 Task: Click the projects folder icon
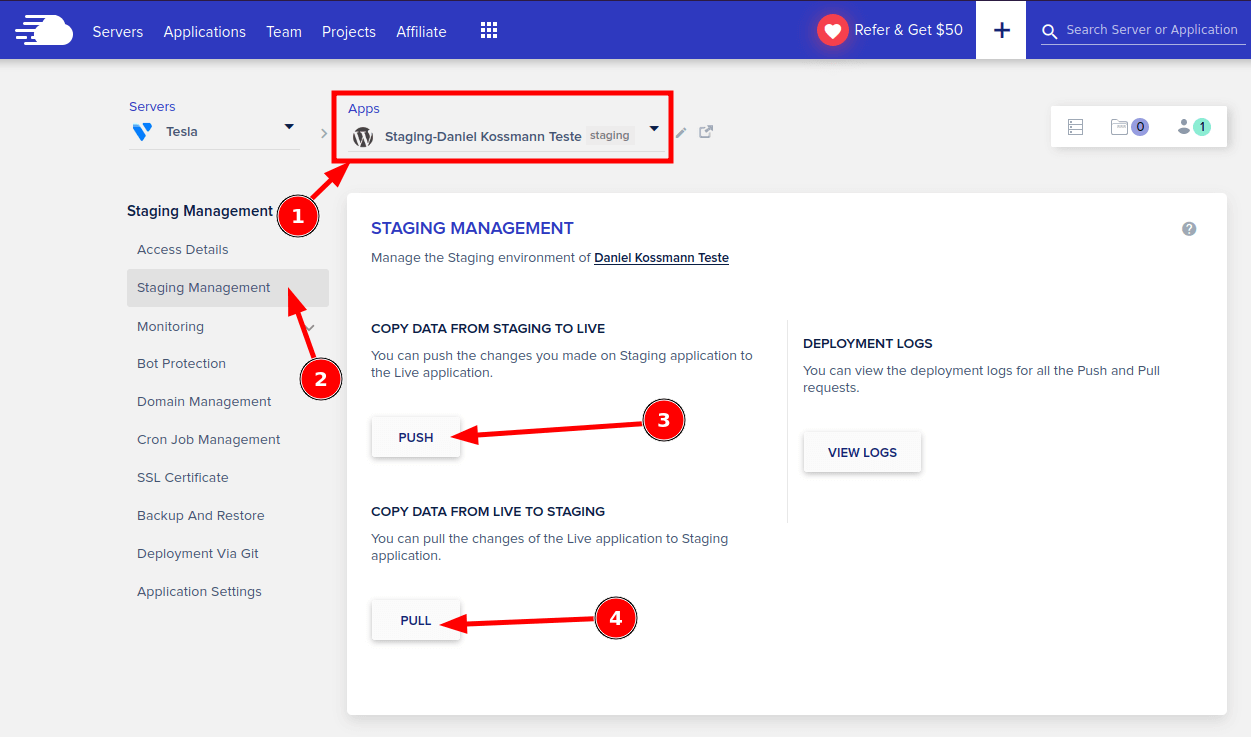[x=1119, y=127]
